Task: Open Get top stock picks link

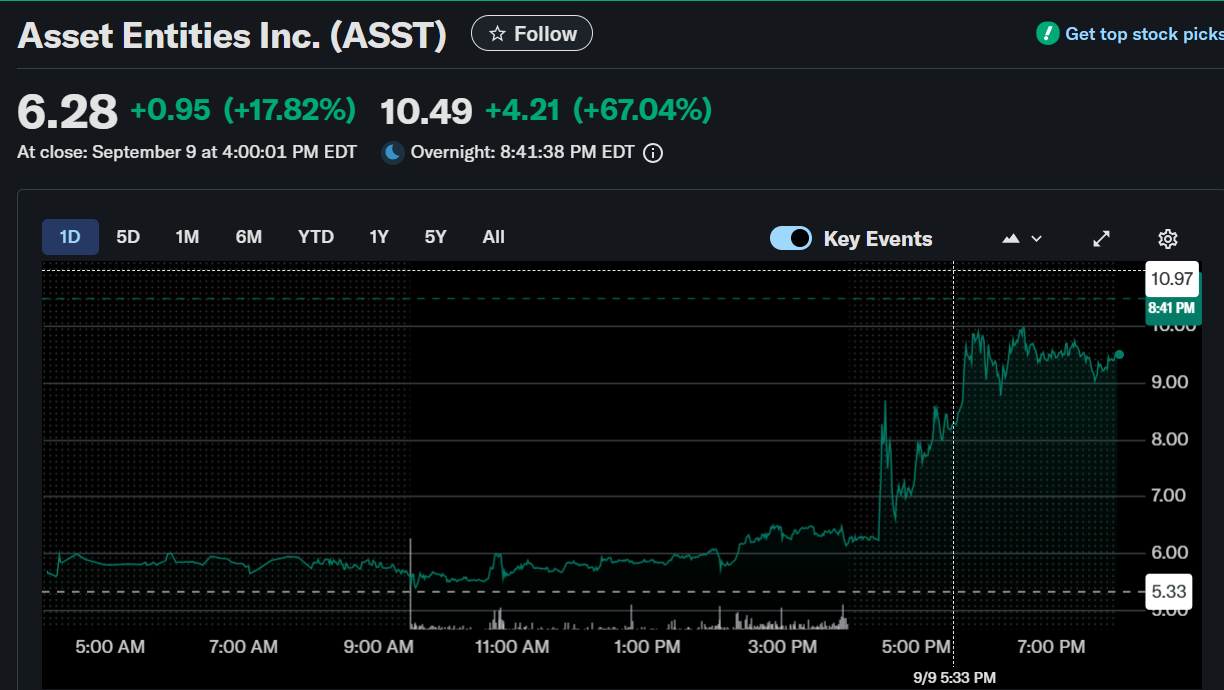Action: click(1144, 34)
